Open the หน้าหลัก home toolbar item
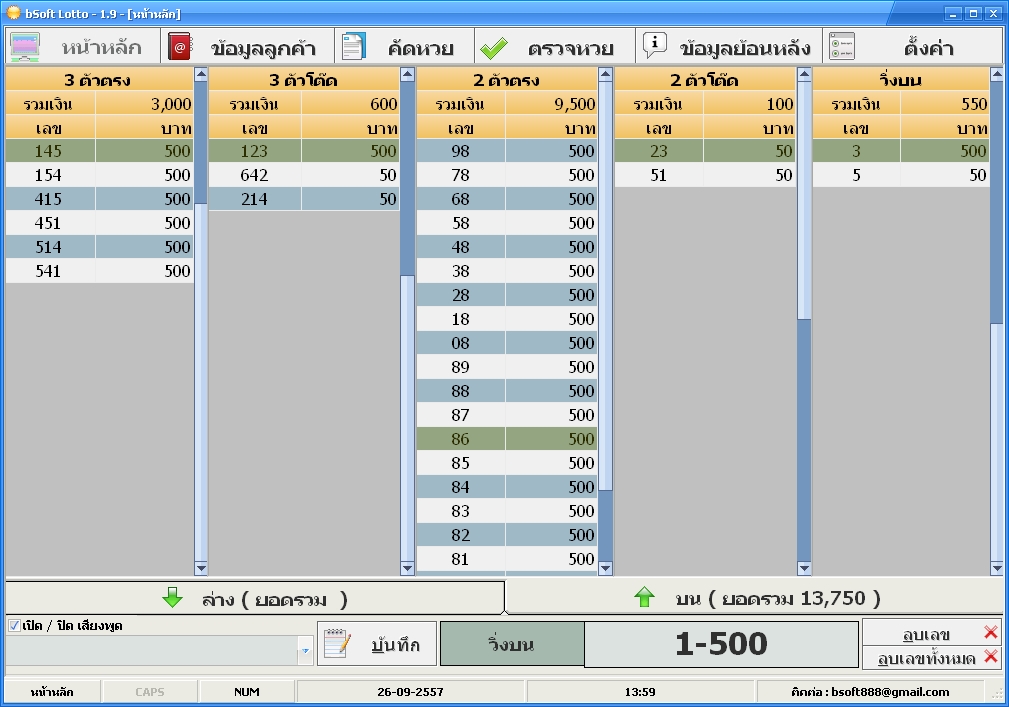The width and height of the screenshot is (1009, 707). [x=83, y=46]
